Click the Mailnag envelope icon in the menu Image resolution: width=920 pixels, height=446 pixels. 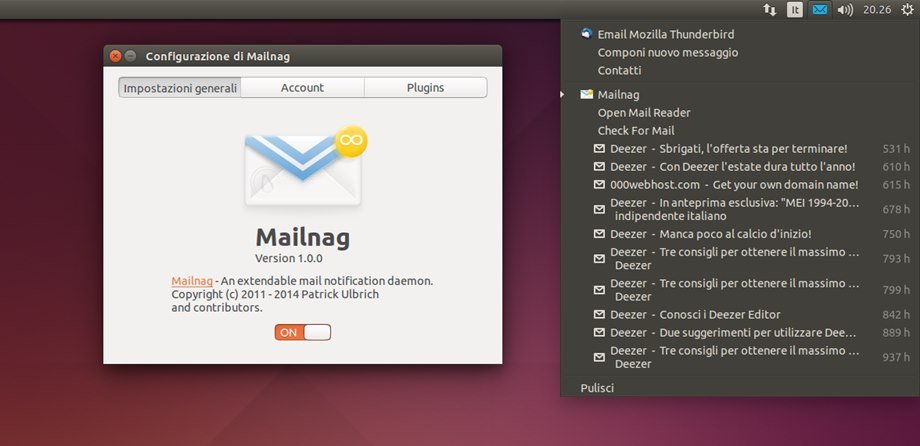point(587,95)
